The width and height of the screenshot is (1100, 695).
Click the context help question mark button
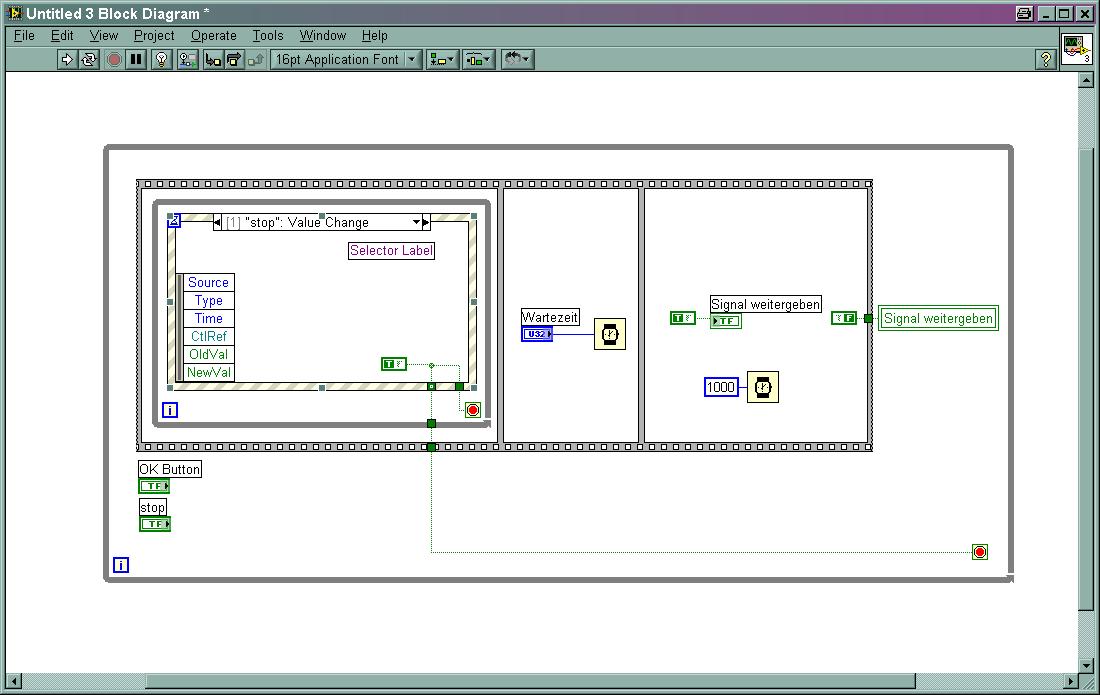point(1045,60)
